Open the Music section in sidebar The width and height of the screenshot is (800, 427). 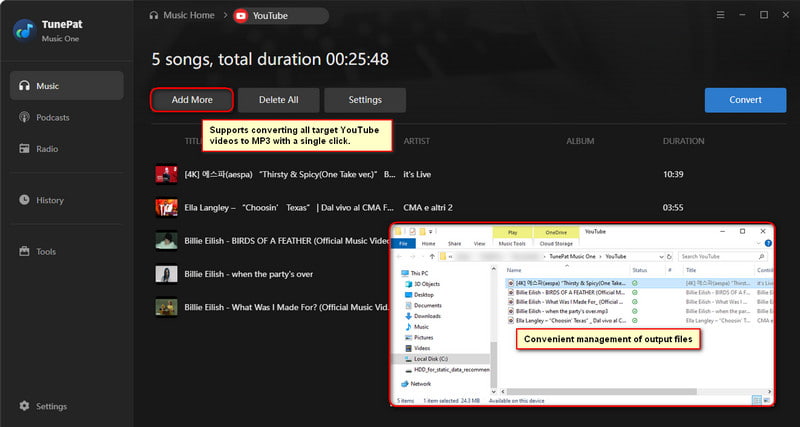pos(66,86)
